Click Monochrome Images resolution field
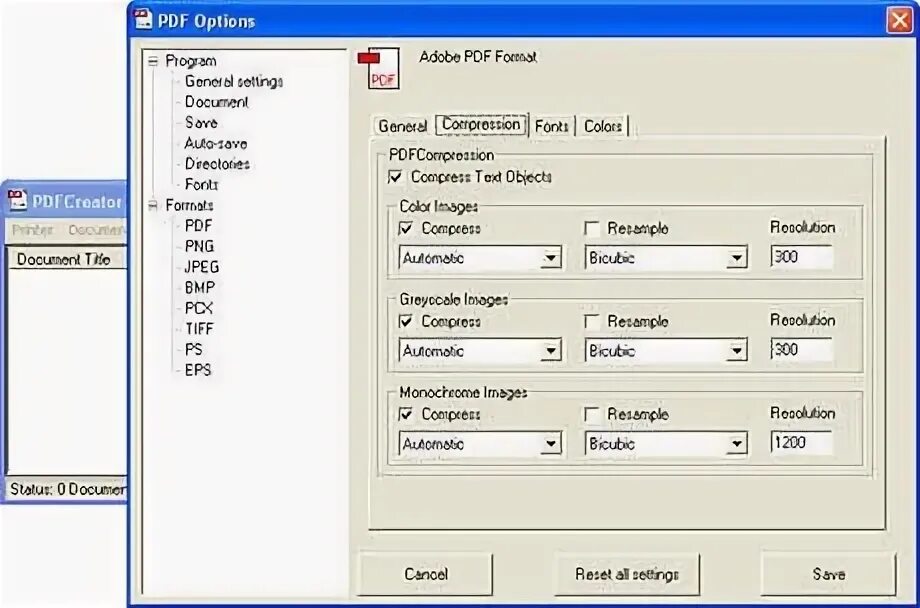 pos(801,443)
